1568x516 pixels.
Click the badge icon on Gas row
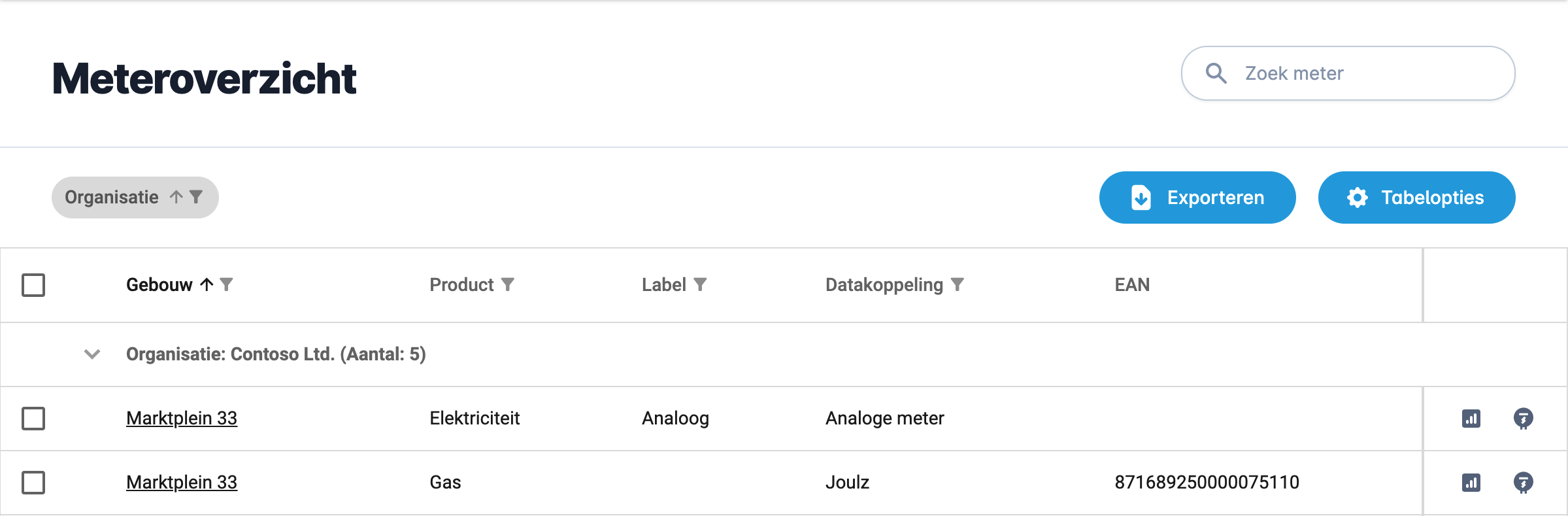tap(1523, 483)
